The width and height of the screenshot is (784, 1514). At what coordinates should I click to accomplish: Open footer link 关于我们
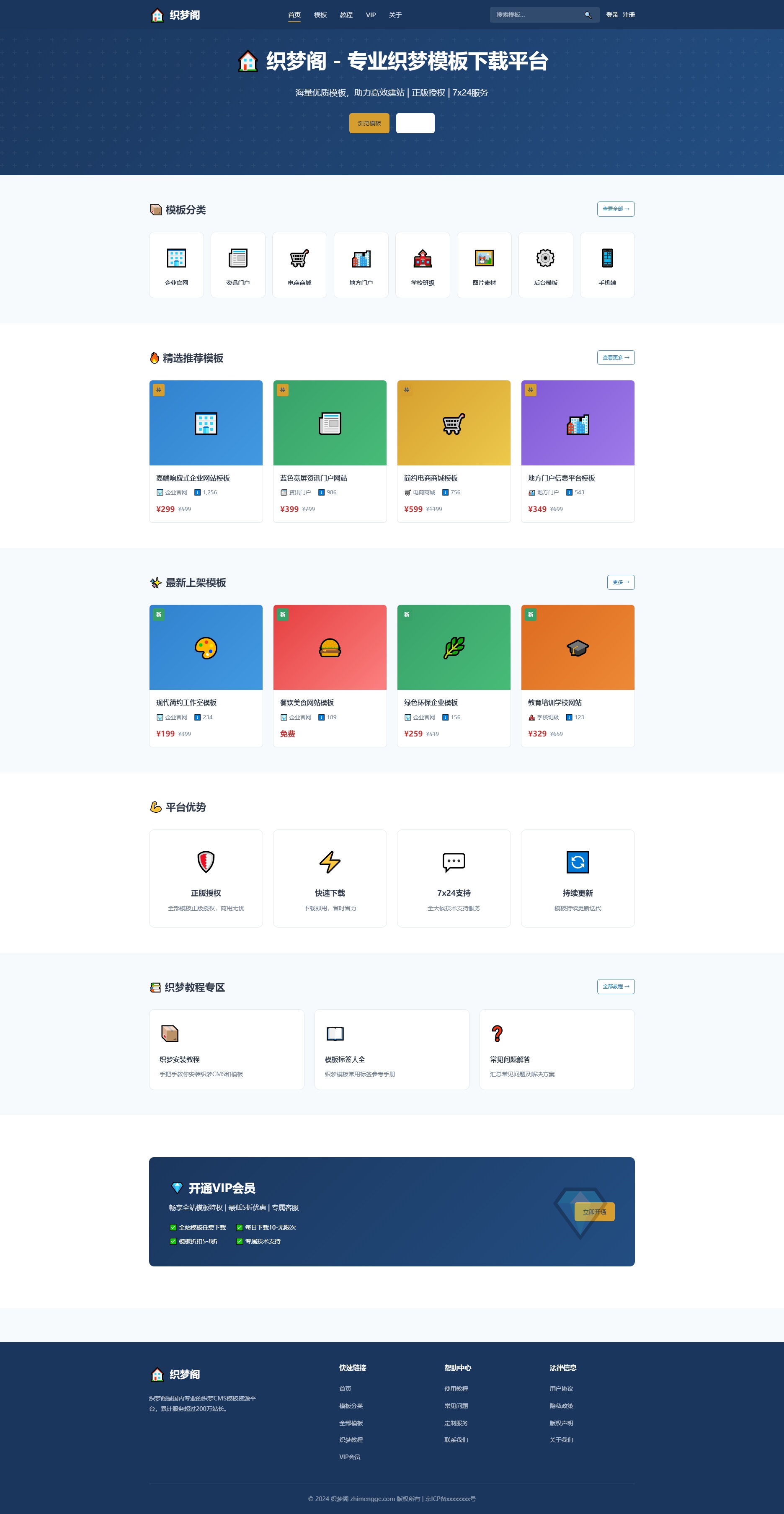pos(561,1440)
